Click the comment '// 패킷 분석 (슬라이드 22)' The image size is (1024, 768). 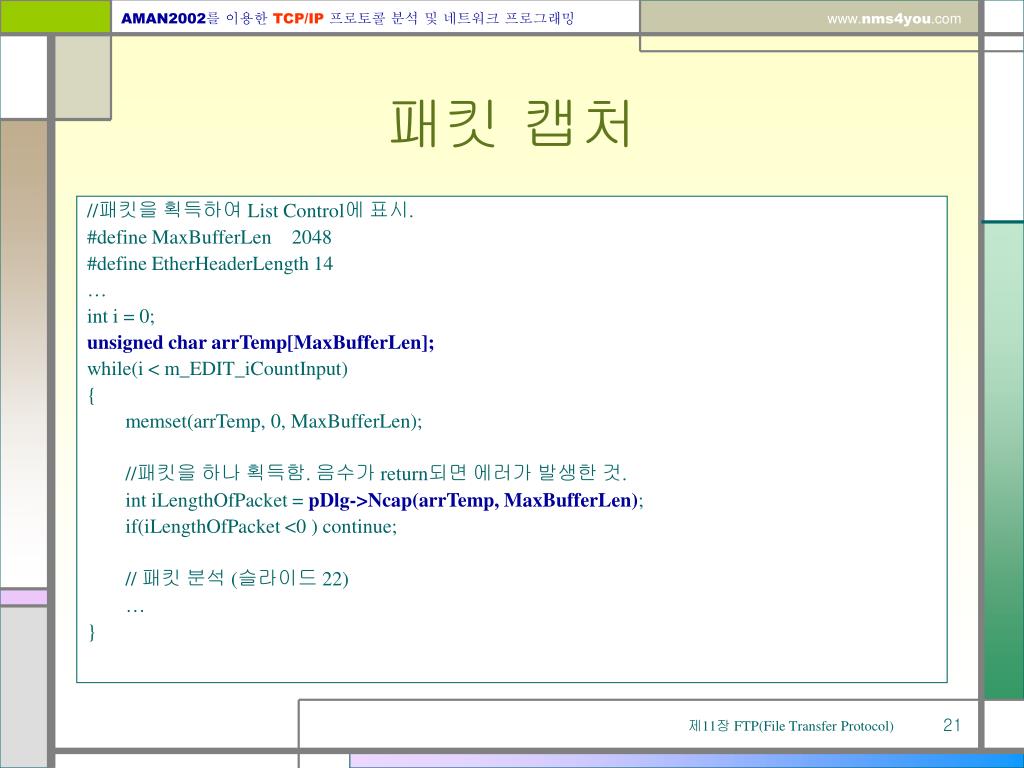tap(237, 579)
